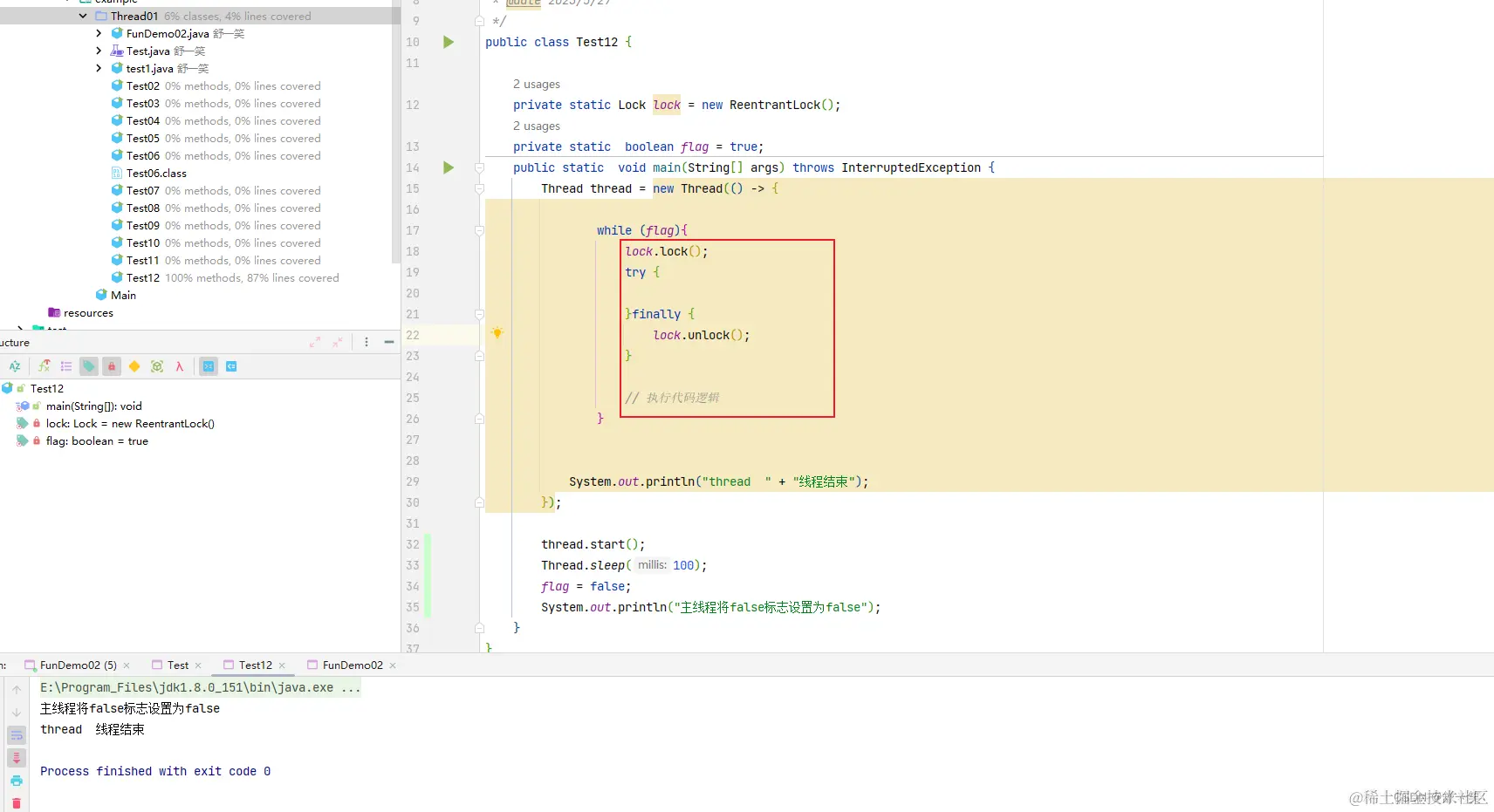Close the FunDemo02 (5) run tab
The image size is (1494, 812).
(127, 665)
